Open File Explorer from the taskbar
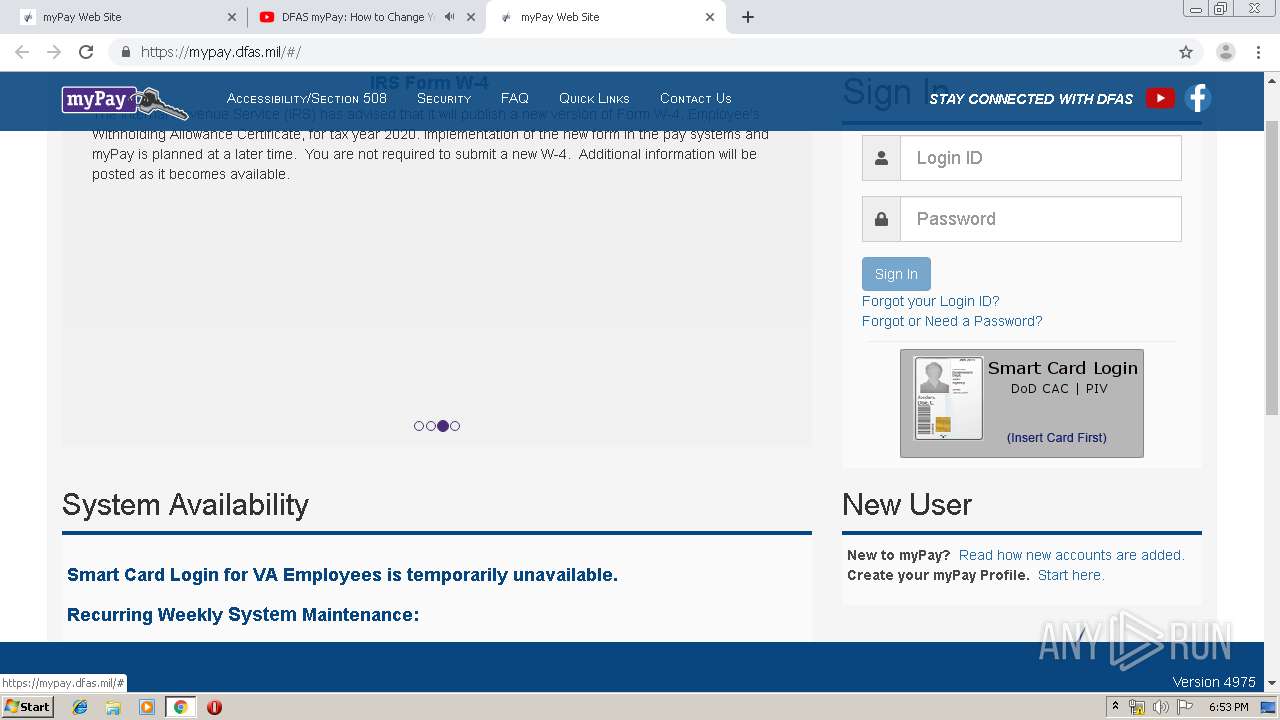Viewport: 1280px width, 720px height. [x=113, y=707]
